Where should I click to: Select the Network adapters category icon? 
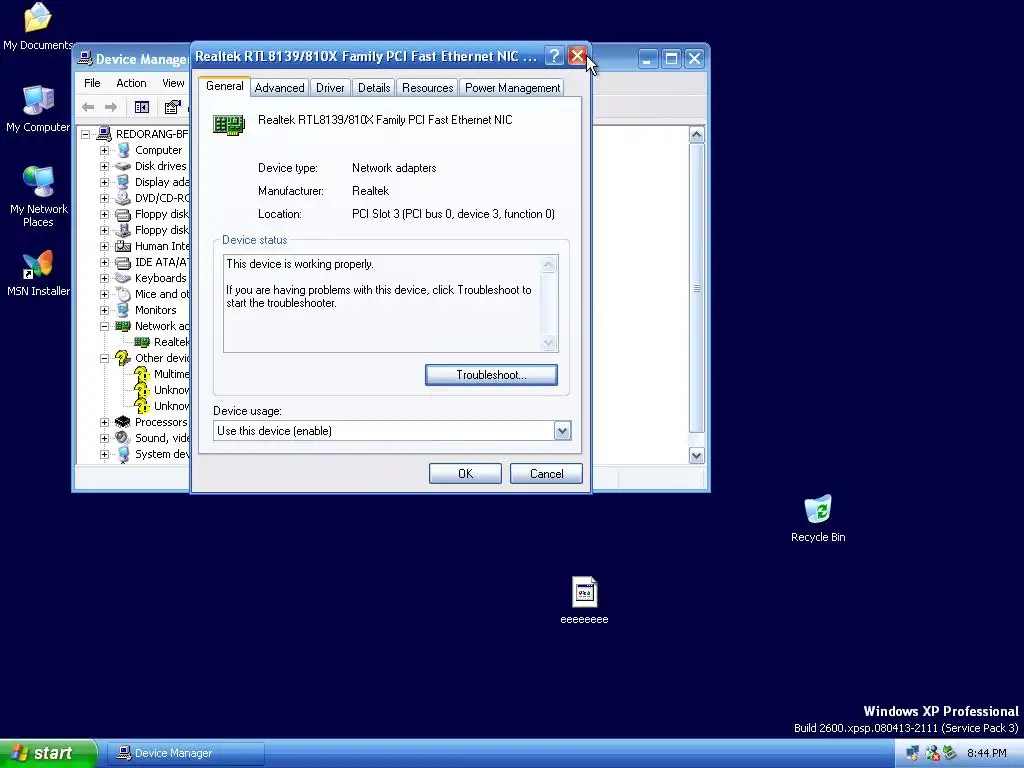123,326
